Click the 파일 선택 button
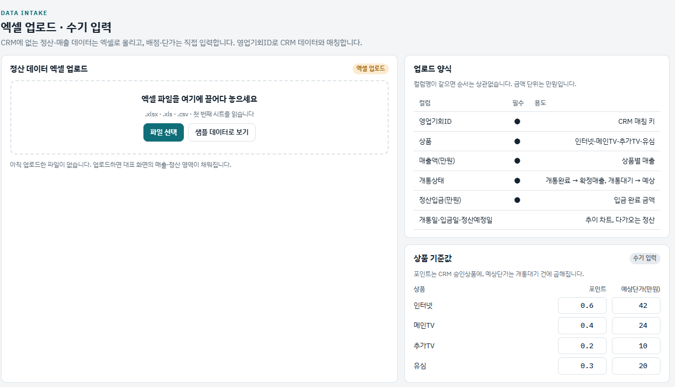 [x=164, y=132]
